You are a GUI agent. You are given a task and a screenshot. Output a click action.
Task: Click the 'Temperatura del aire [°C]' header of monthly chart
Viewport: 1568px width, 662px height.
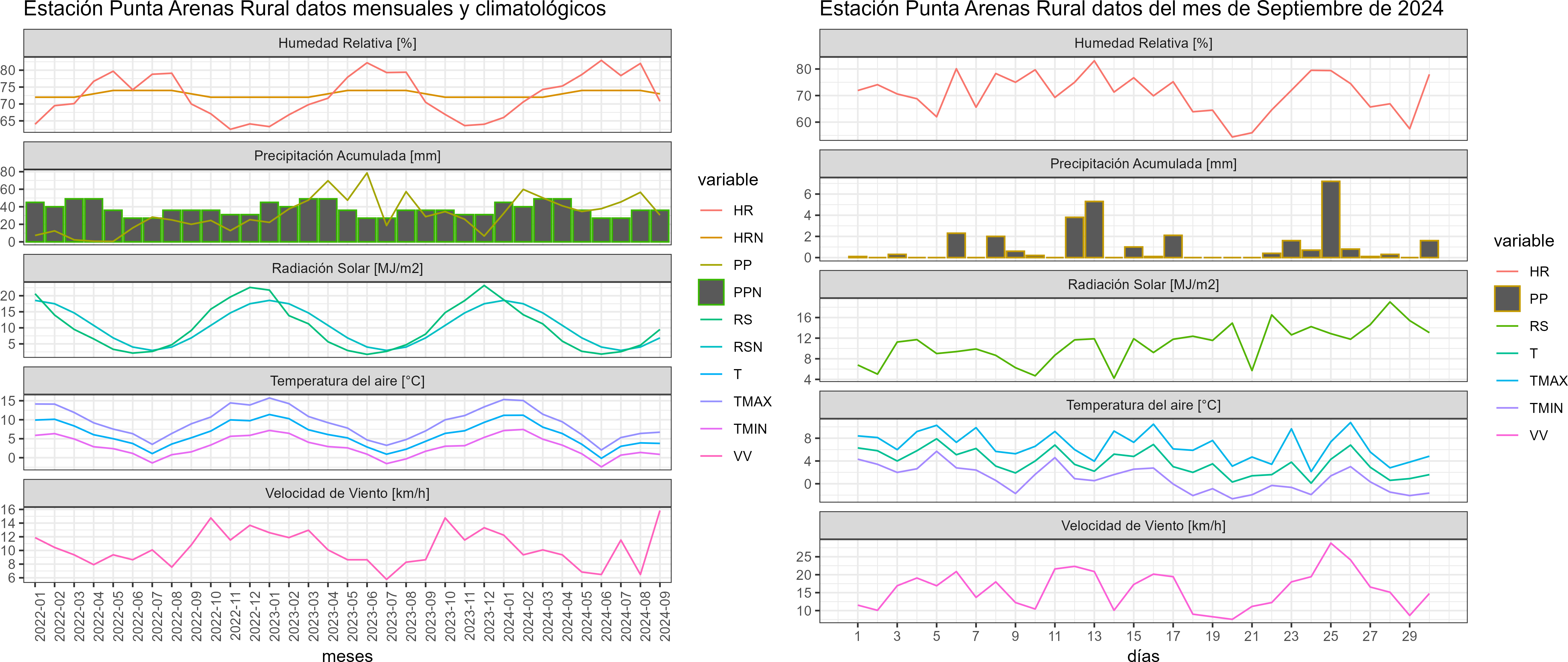tap(347, 381)
